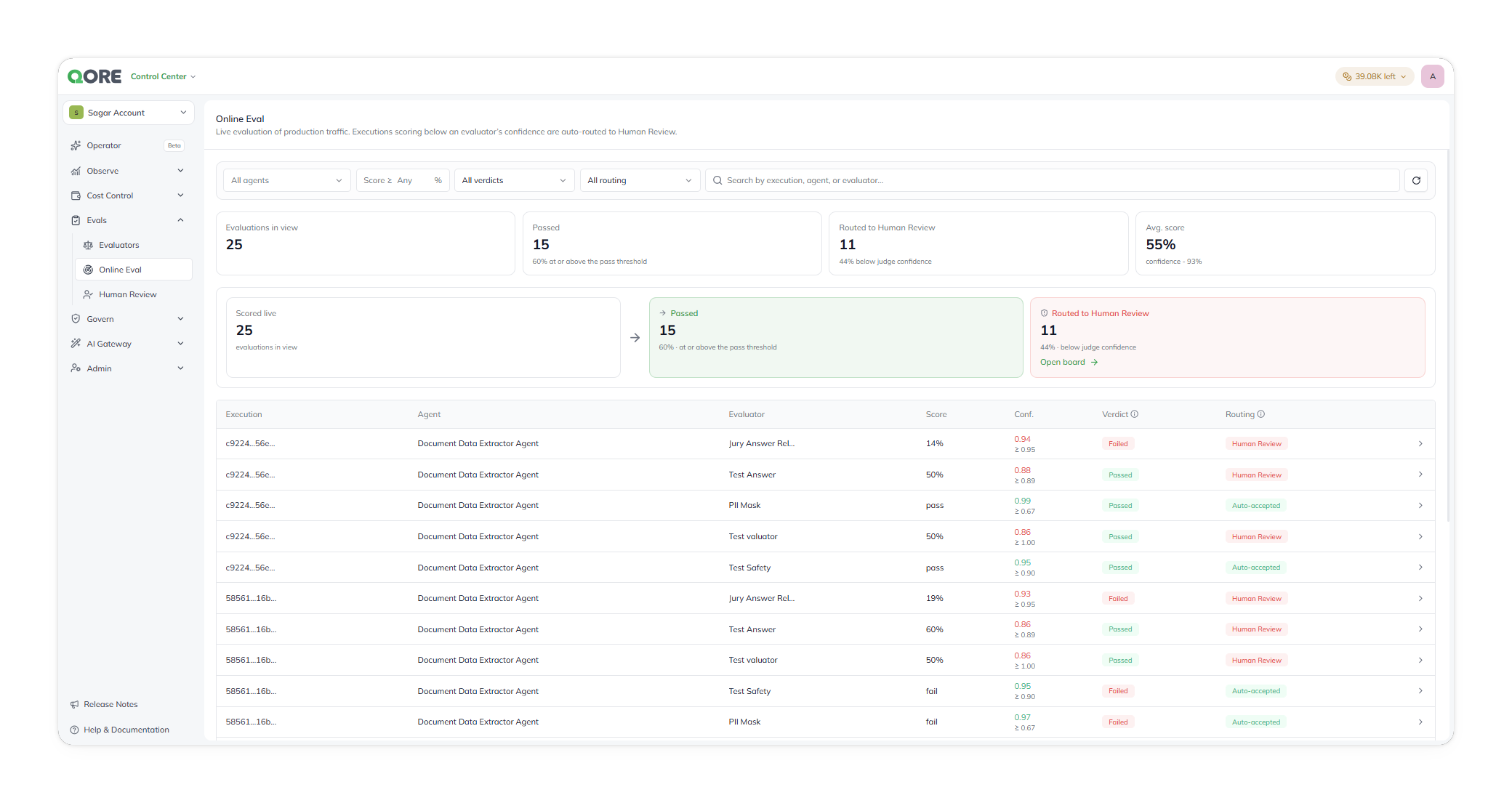Click the Online Eval target icon
1512x803 pixels.
pyautogui.click(x=88, y=270)
